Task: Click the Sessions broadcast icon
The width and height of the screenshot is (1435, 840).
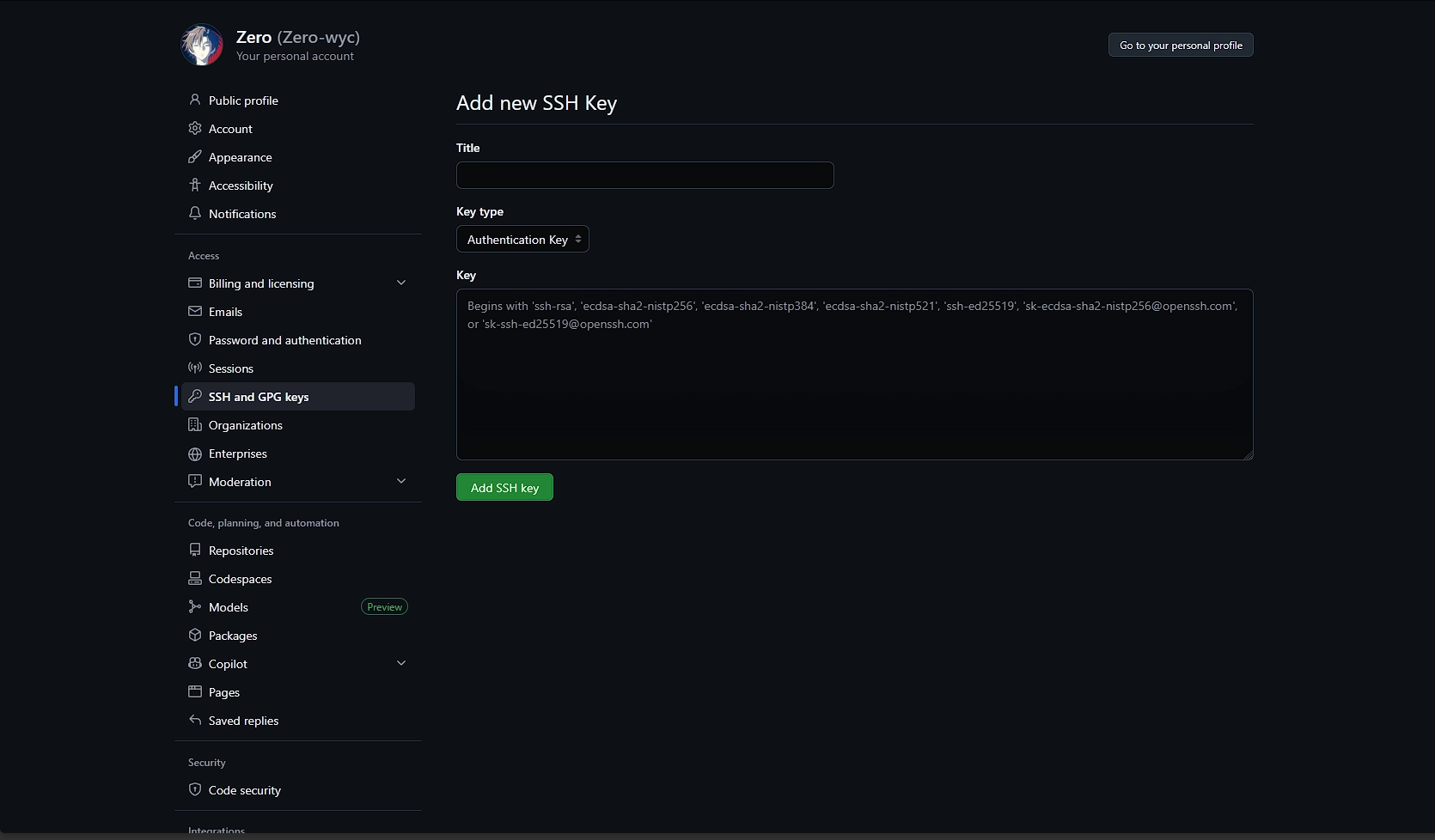Action: click(195, 368)
